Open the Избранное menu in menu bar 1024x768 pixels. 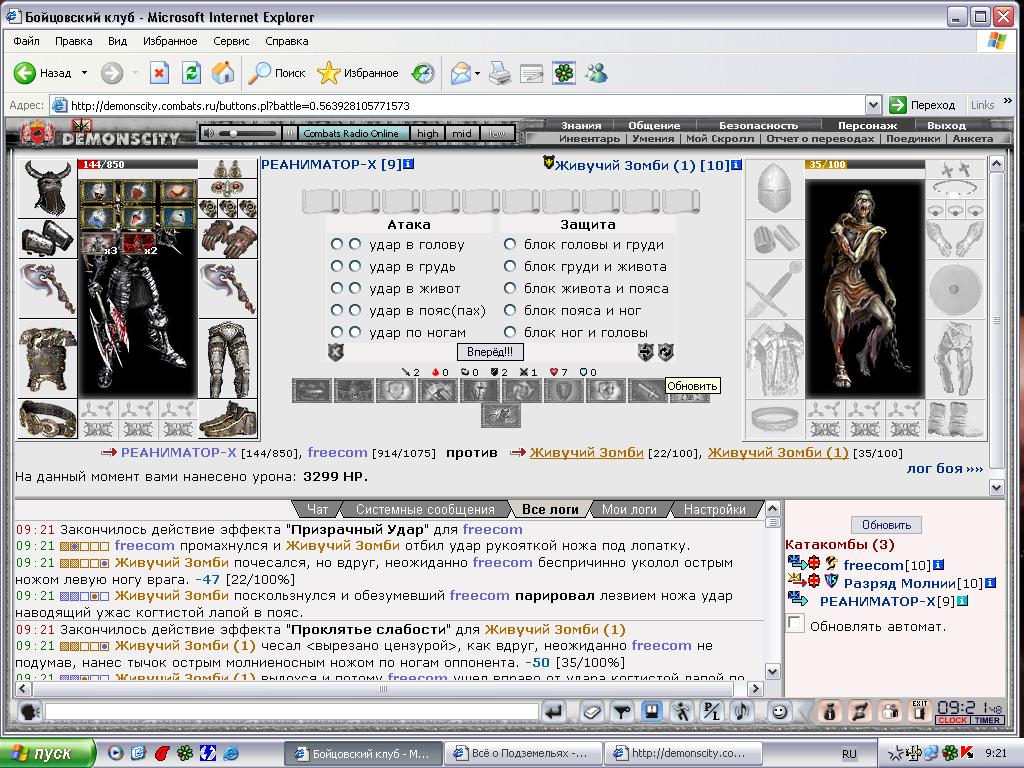coord(170,41)
